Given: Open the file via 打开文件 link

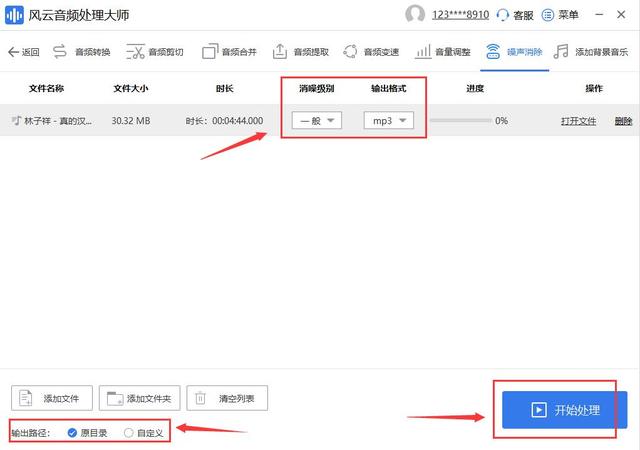Looking at the screenshot, I should 578,121.
